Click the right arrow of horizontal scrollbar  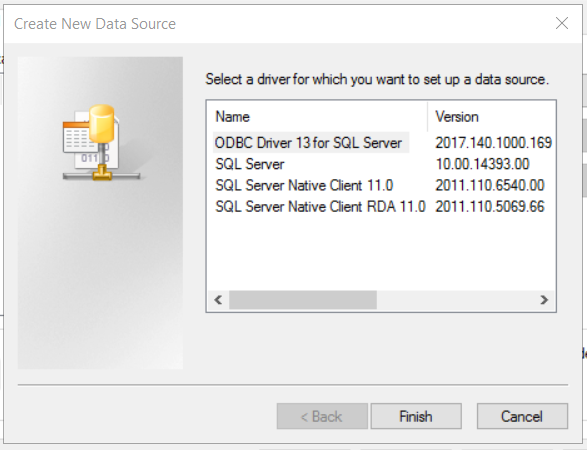tap(544, 300)
